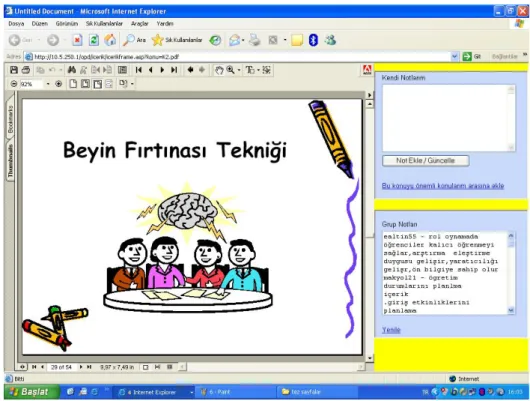Image resolution: width=530 pixels, height=401 pixels.
Task: Open the zoom percentage dropdown
Action: [48, 84]
